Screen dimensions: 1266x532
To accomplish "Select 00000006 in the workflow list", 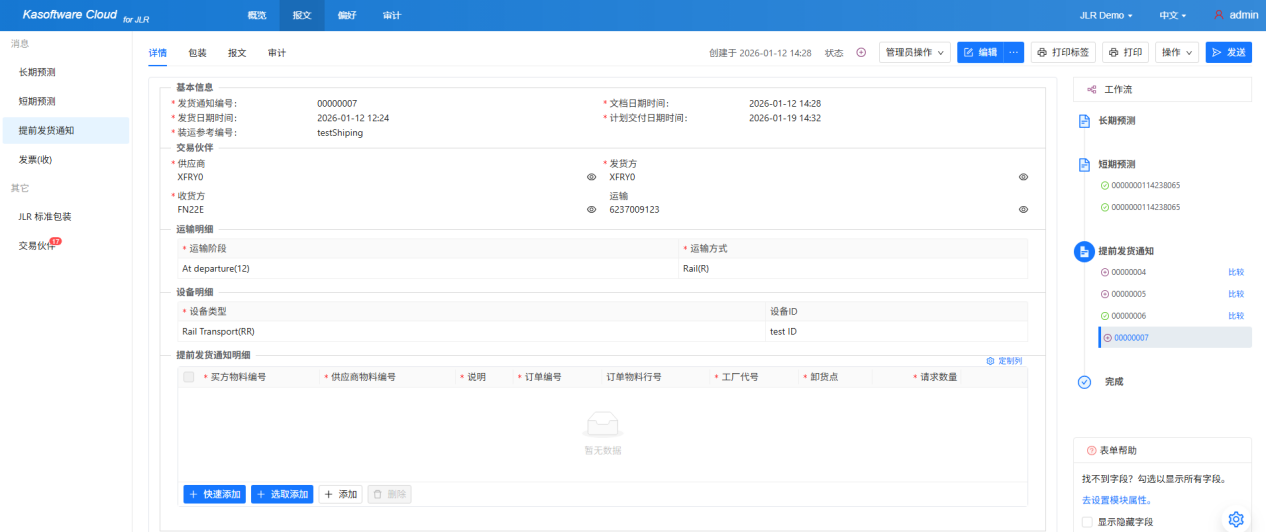I will coord(1128,316).
